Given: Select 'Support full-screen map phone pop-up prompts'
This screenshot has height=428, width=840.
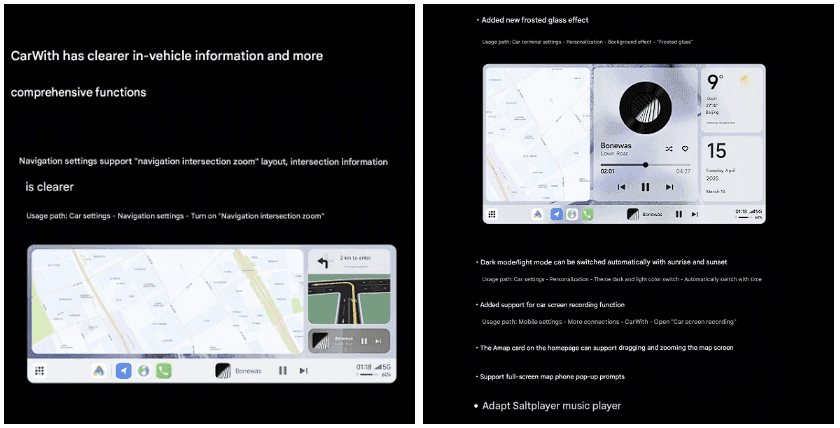Looking at the screenshot, I should point(552,377).
